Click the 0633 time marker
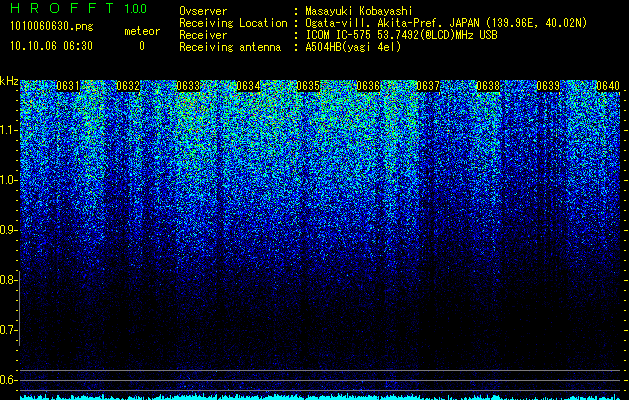This screenshot has width=629, height=400. tap(188, 86)
